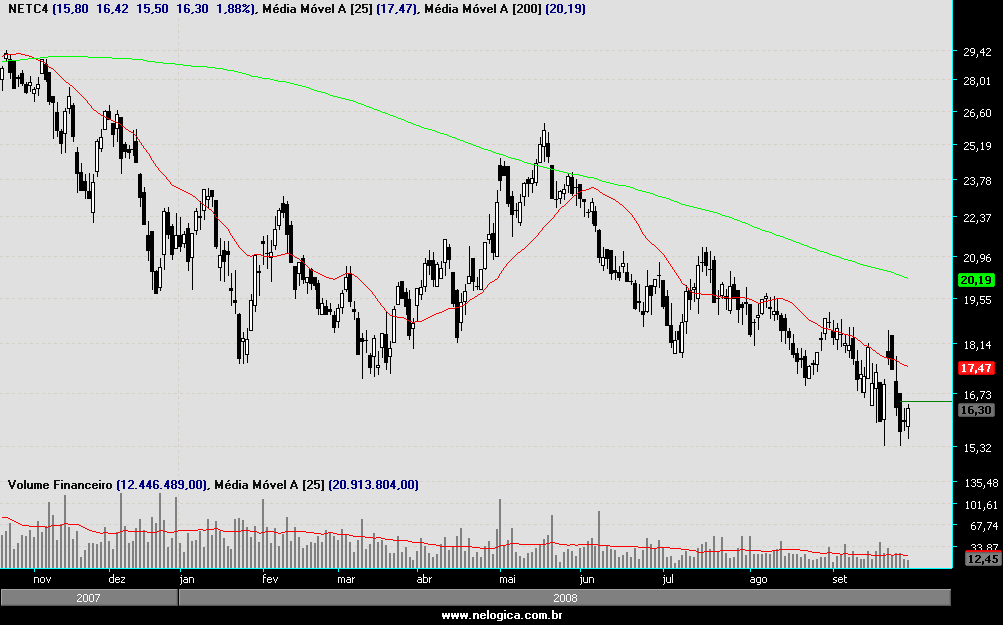Screen dimensions: 1003x625
Task: Click the 2007 year bar
Action: point(89,598)
